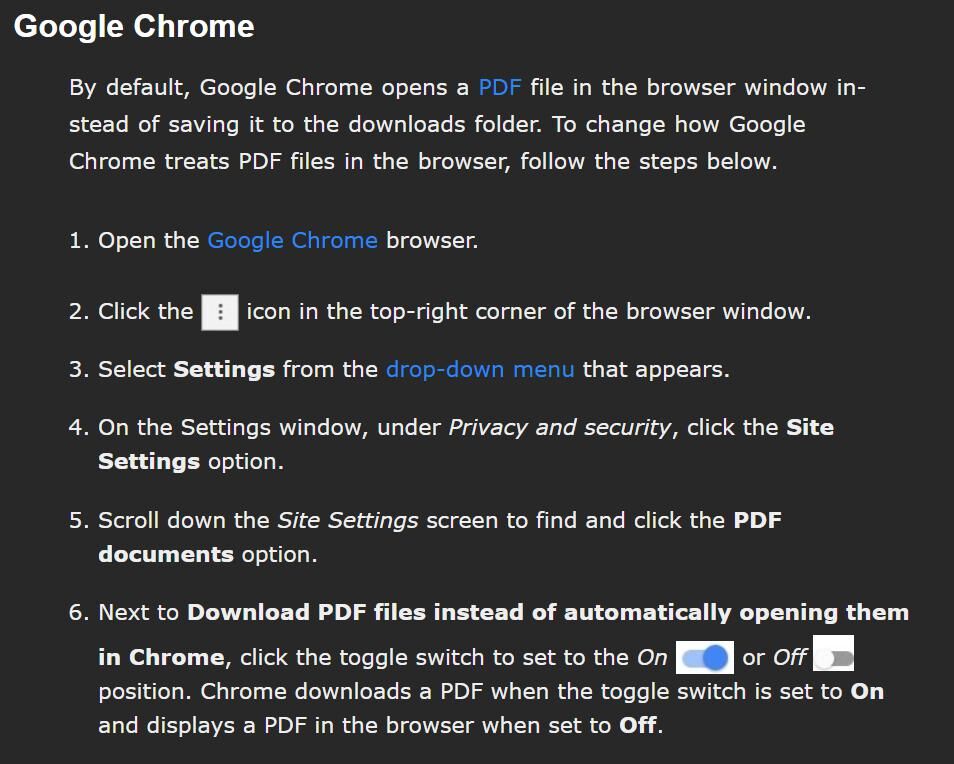
Task: Click the bold Settings word in step 3
Action: point(224,369)
